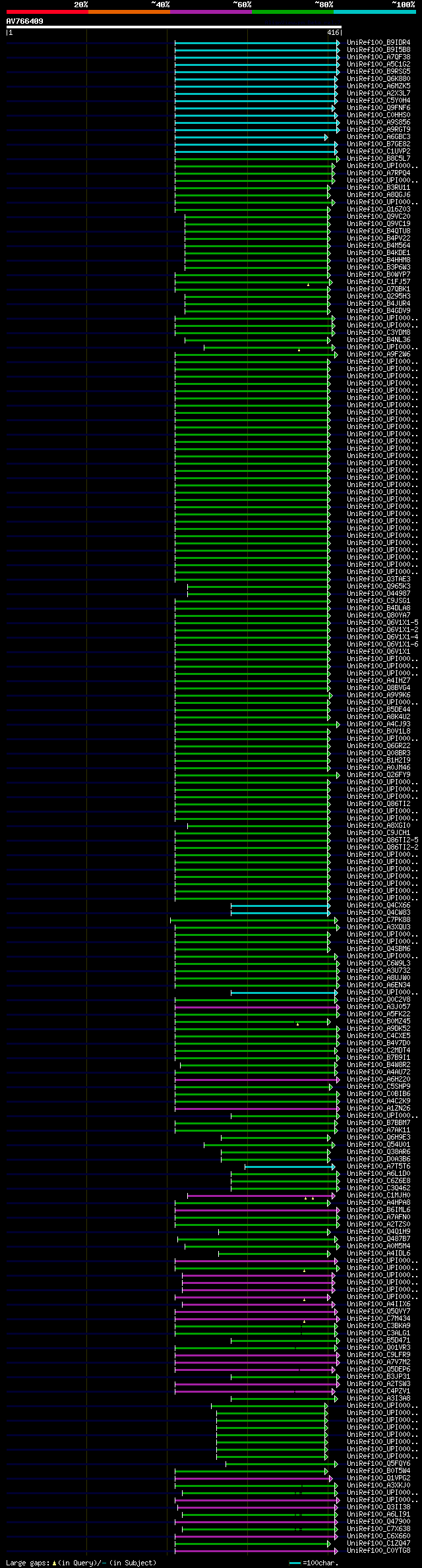The height and width of the screenshot is (1568, 422).
Task: Click label UniRef100_A6L1D0
Action: (378, 1174)
